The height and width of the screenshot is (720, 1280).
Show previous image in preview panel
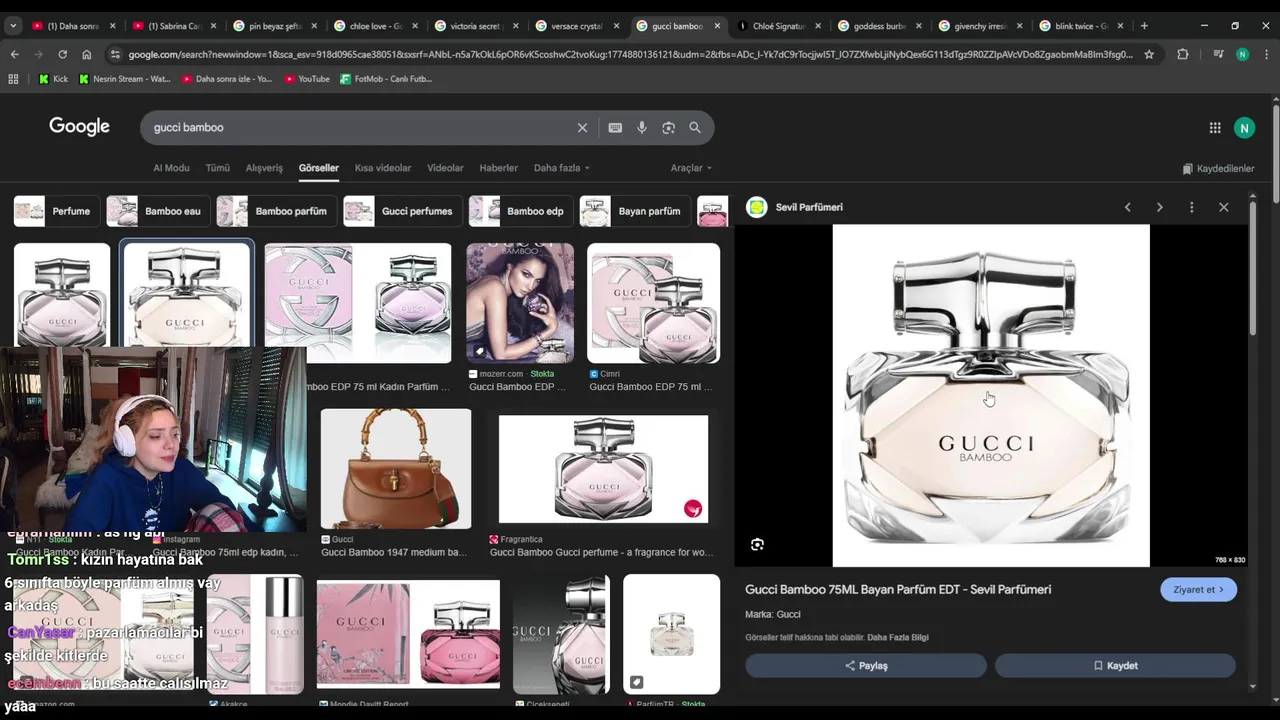click(x=1127, y=207)
